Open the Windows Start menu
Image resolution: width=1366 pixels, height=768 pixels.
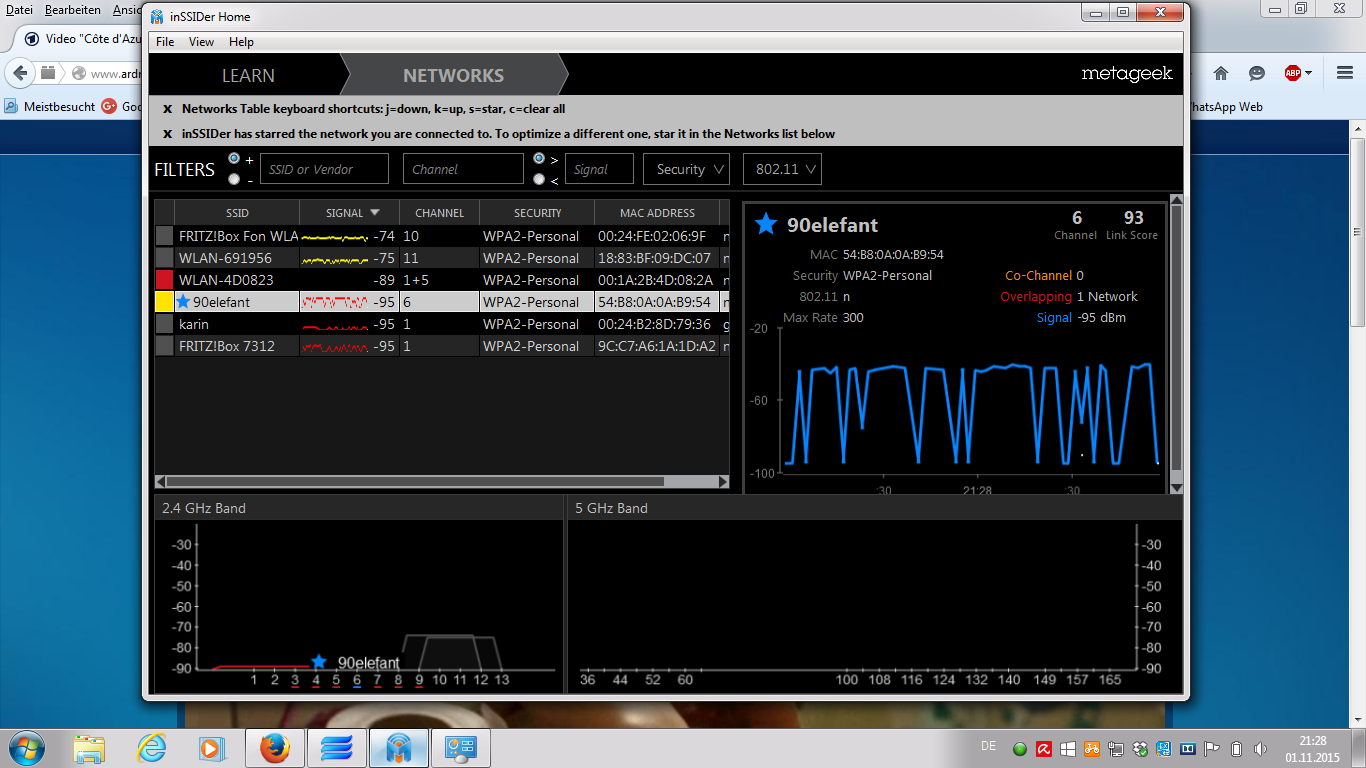[25, 748]
